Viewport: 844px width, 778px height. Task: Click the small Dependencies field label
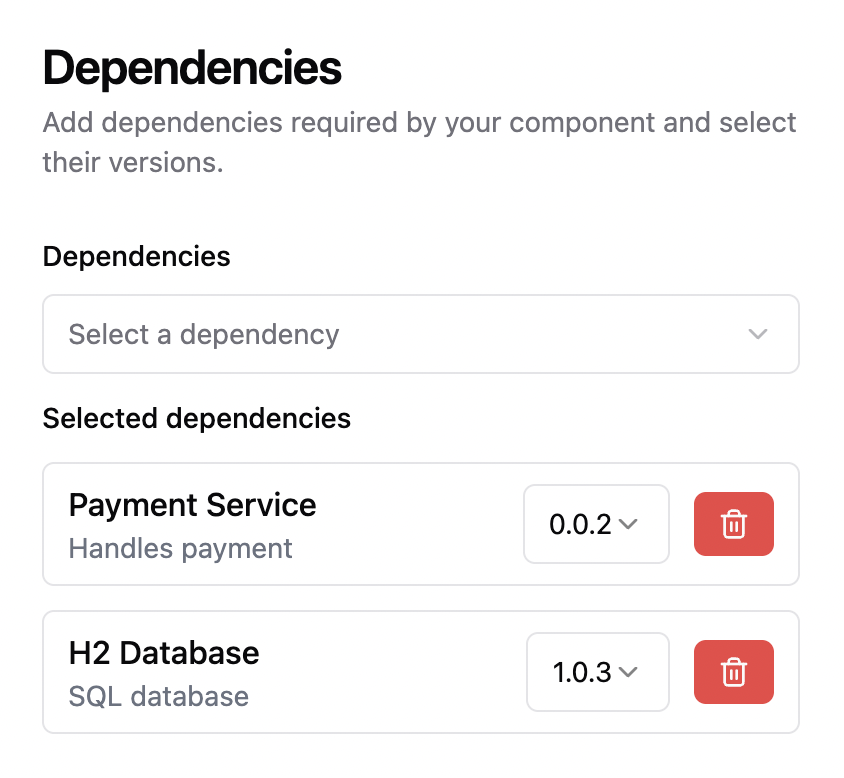tap(137, 256)
